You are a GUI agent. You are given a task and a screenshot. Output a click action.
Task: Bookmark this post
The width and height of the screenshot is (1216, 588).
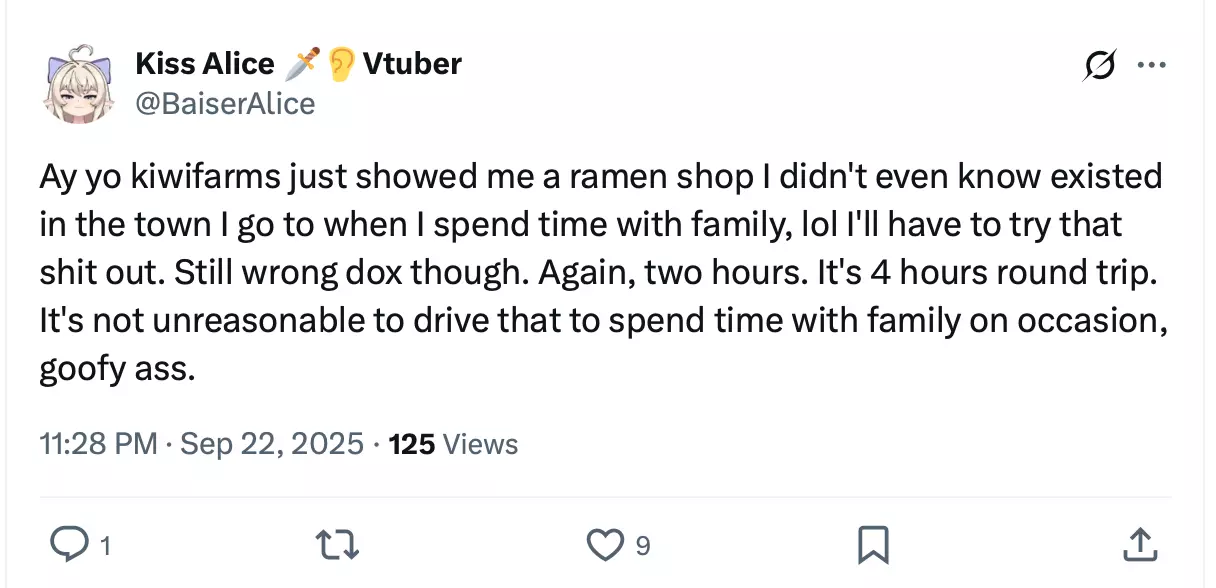pyautogui.click(x=872, y=544)
